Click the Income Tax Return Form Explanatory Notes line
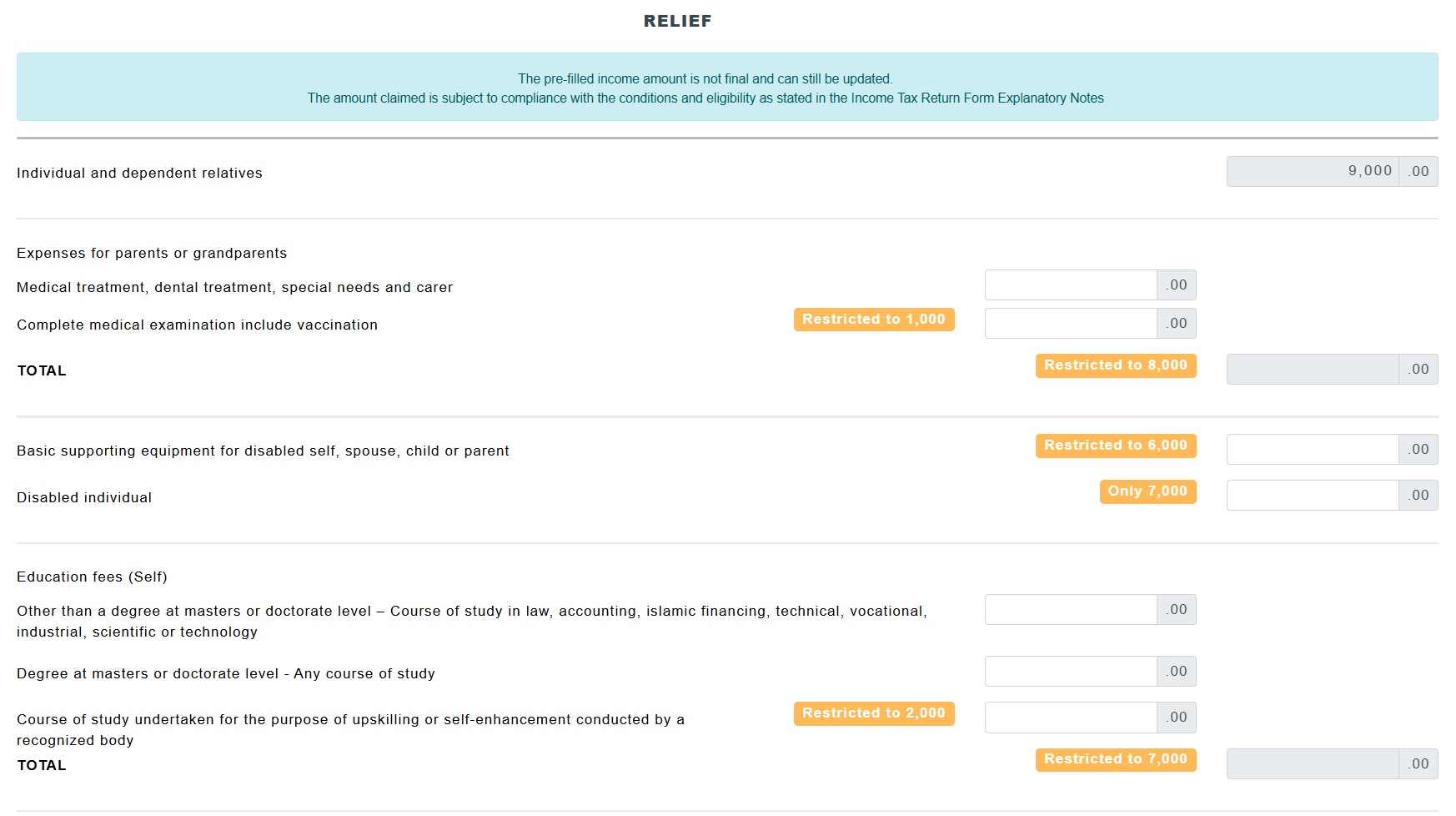Viewport: 1456px width, 816px height. [705, 98]
